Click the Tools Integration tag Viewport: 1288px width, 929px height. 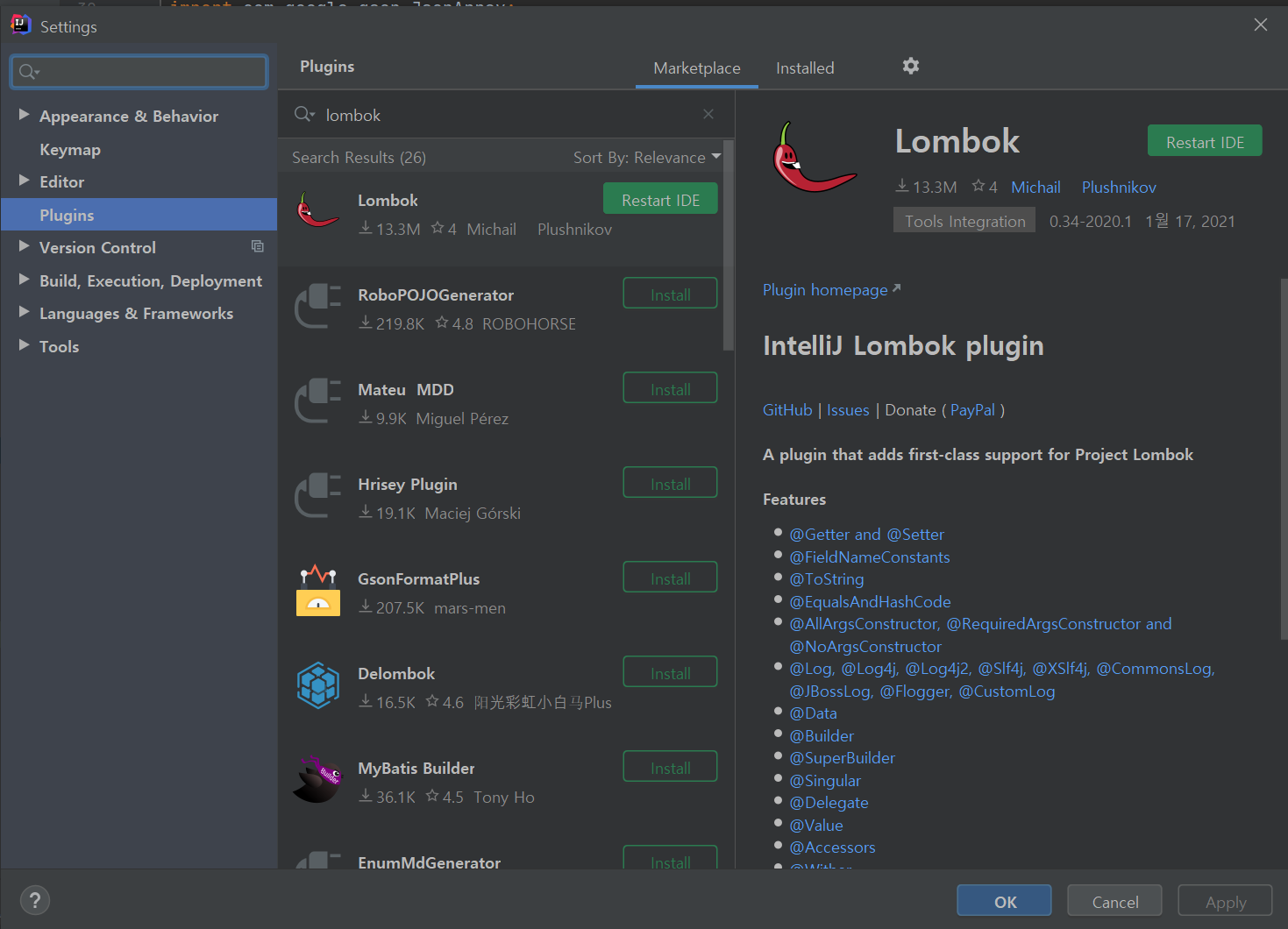coord(964,221)
